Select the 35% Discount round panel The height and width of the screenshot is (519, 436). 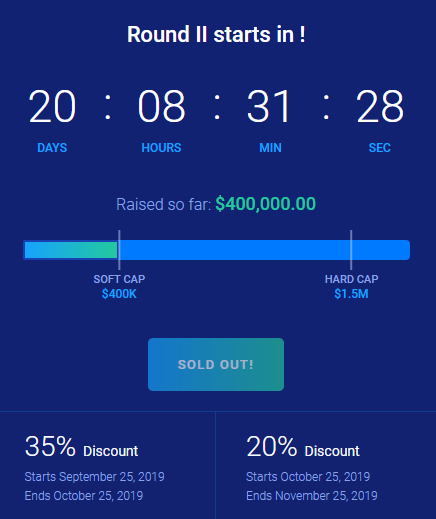point(107,465)
